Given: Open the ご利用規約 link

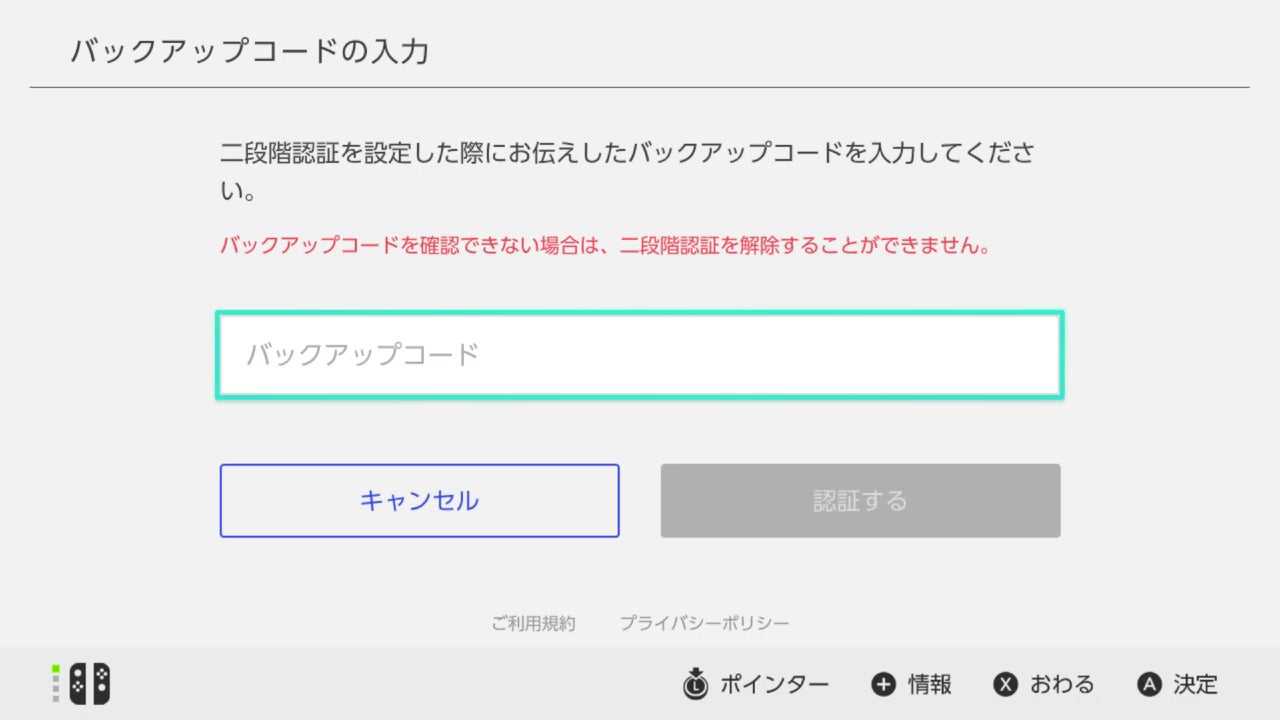Looking at the screenshot, I should (533, 623).
